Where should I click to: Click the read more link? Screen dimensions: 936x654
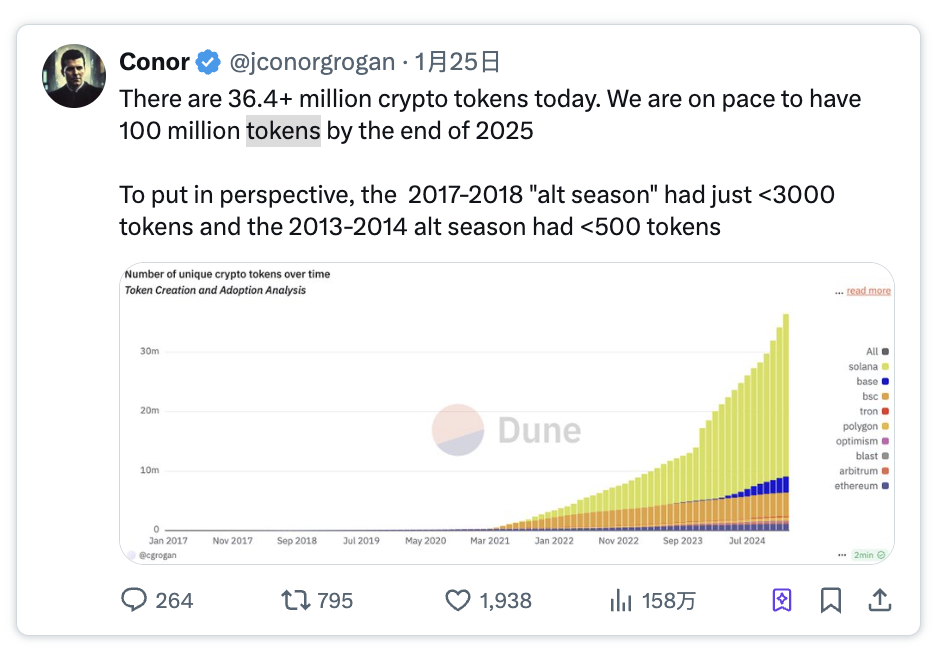pos(869,291)
